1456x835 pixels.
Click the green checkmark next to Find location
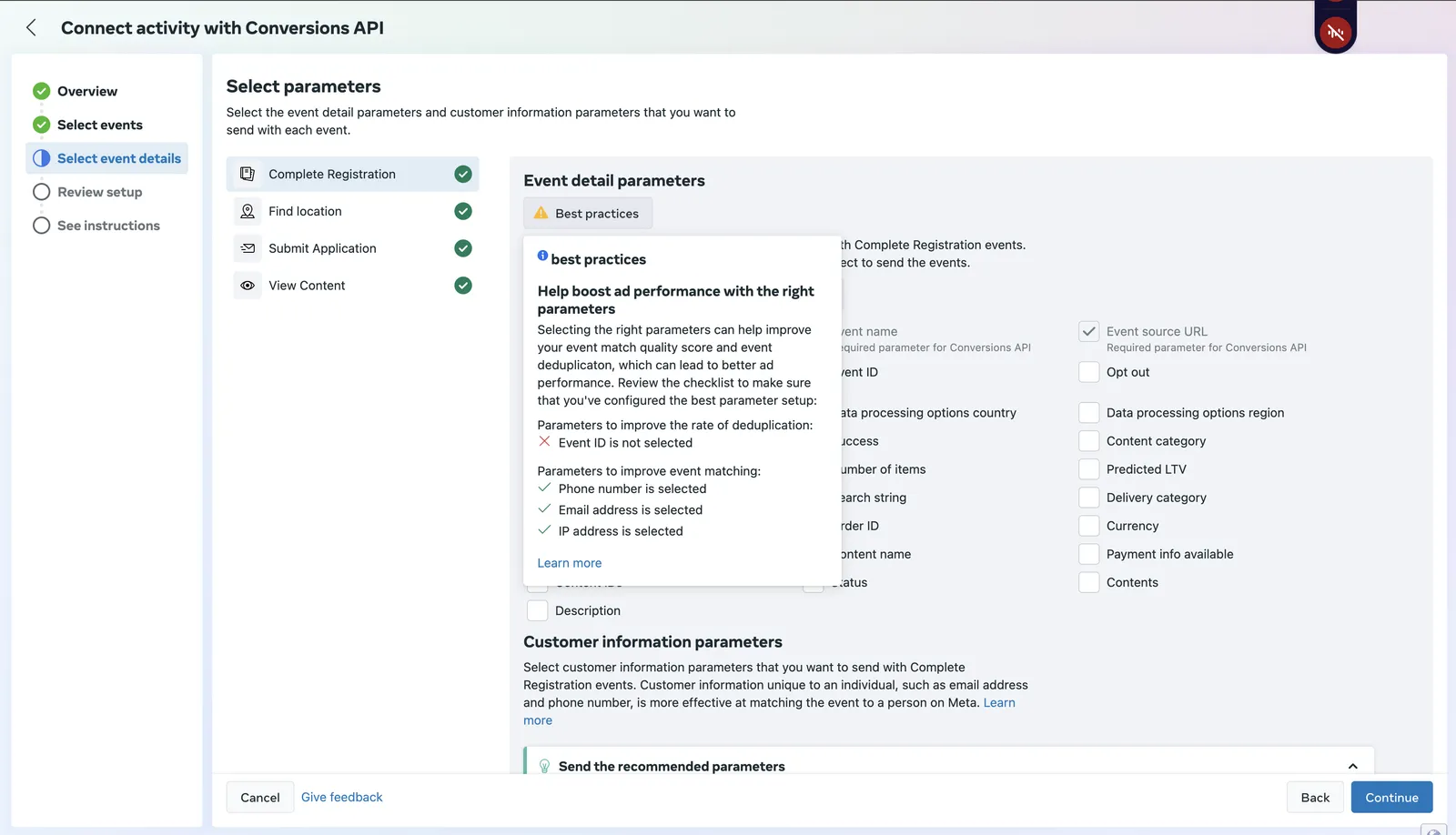coord(463,211)
